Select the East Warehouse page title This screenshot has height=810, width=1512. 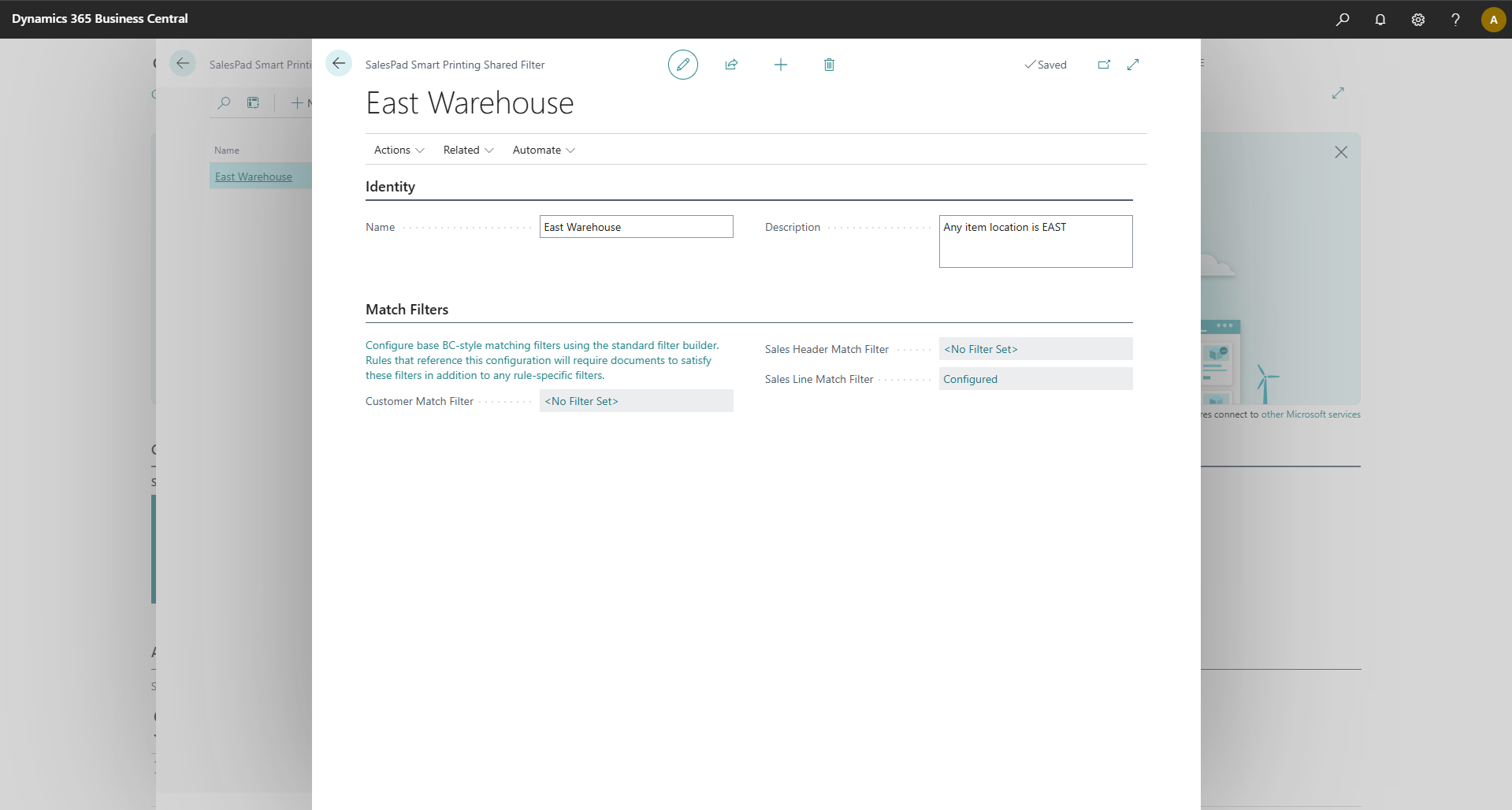(x=470, y=103)
